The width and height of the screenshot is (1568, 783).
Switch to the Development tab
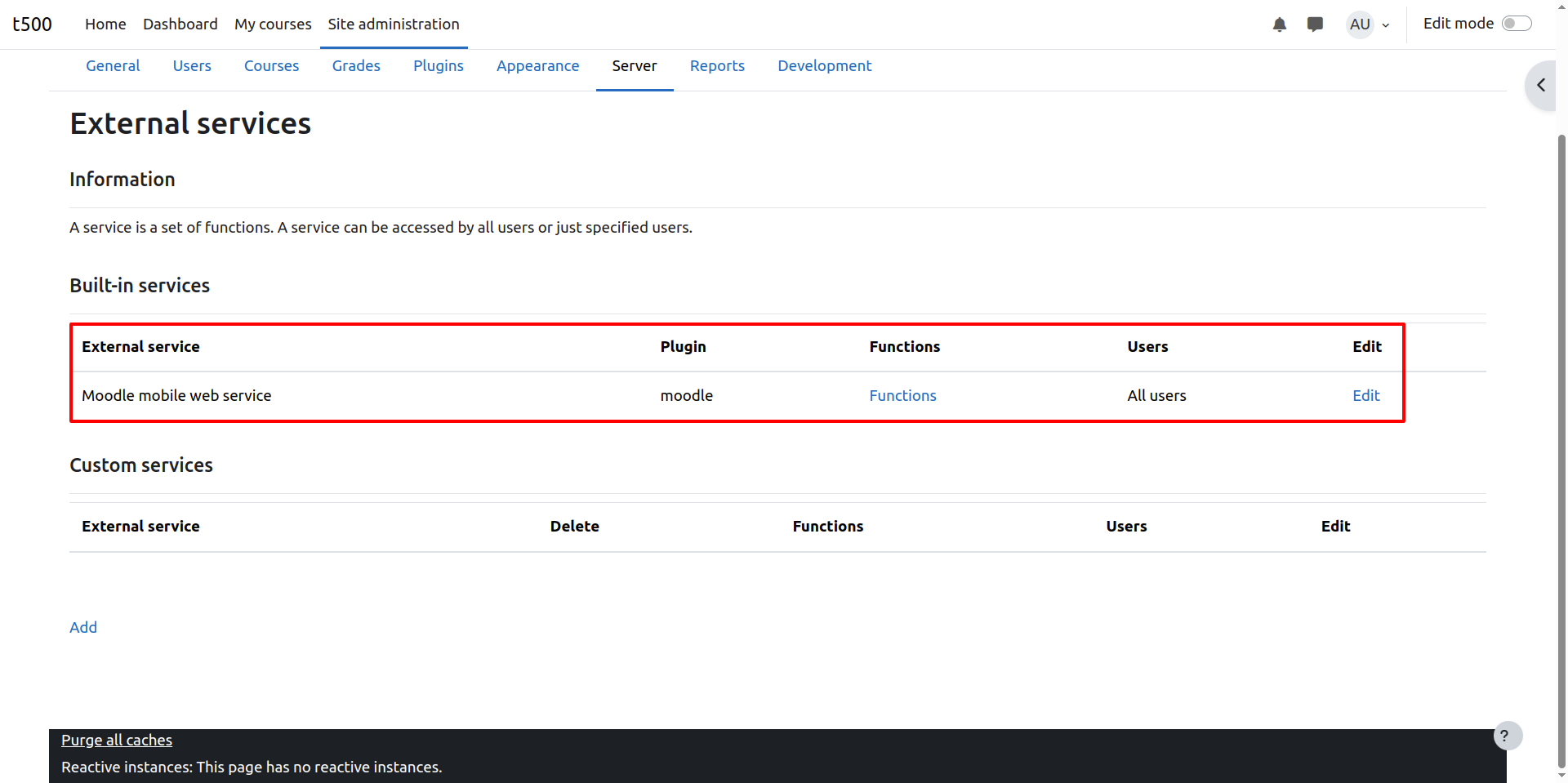(x=824, y=66)
